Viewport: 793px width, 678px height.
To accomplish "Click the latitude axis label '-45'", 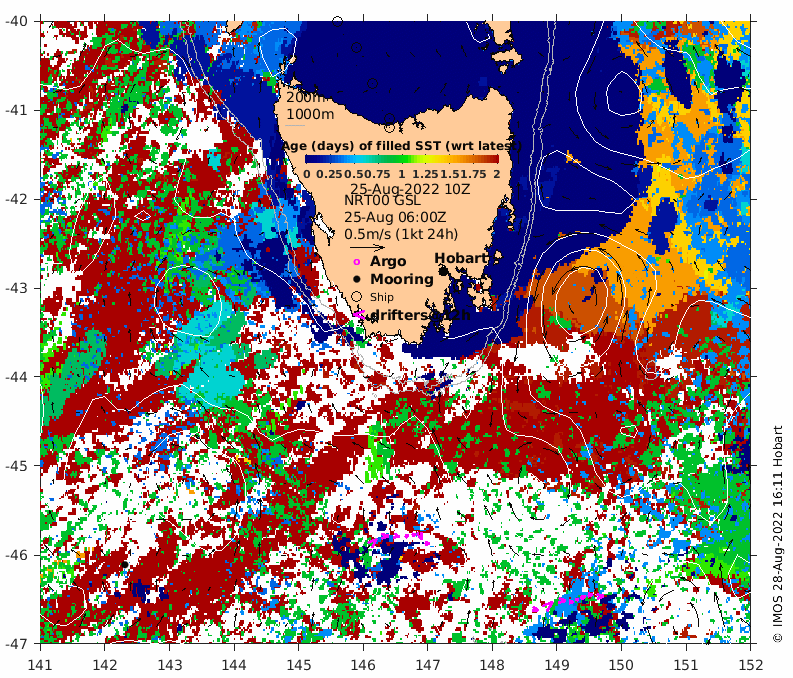I will [17, 466].
